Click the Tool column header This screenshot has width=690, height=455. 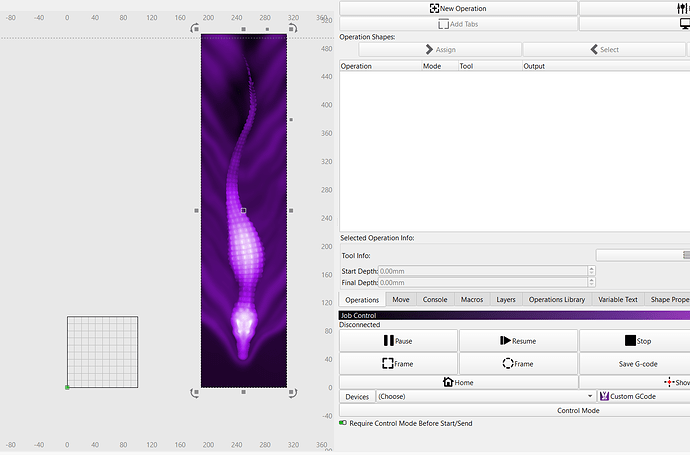point(490,66)
